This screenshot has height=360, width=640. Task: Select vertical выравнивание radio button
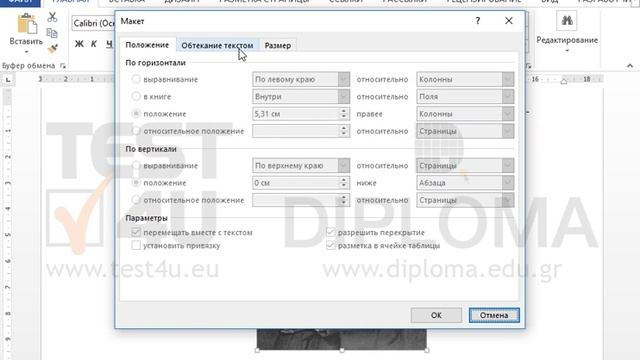click(136, 165)
